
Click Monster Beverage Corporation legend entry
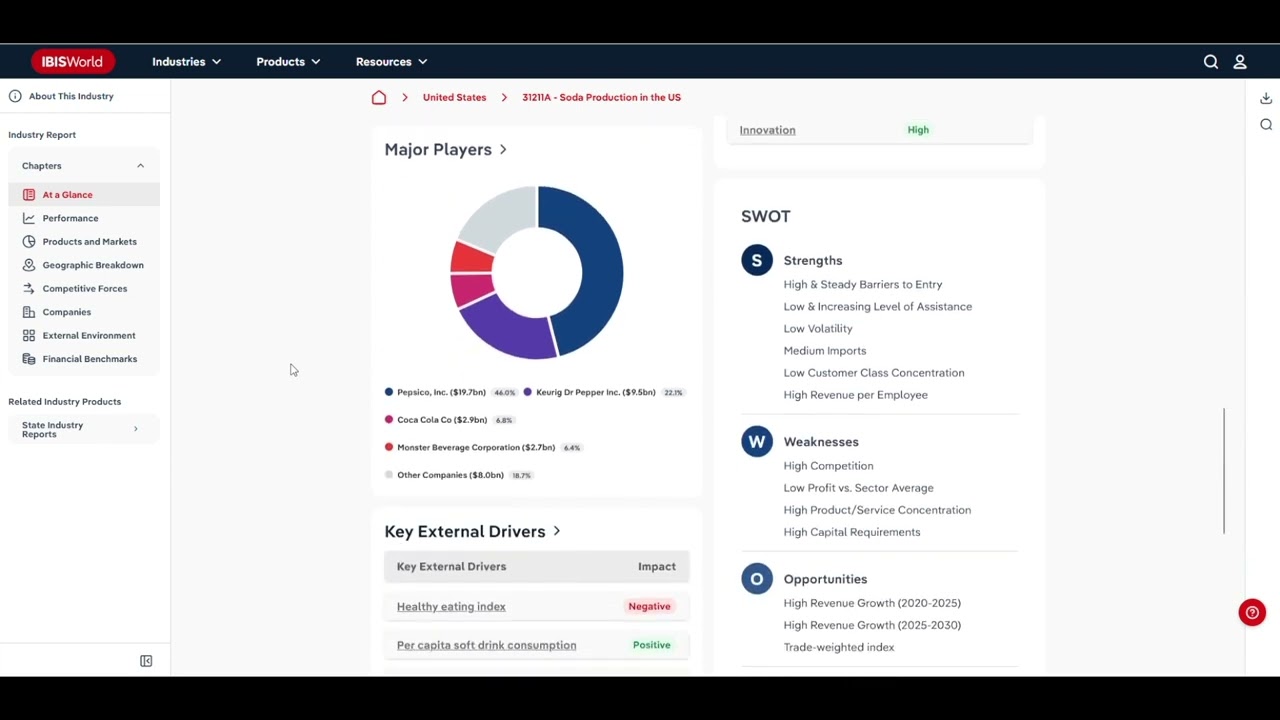click(483, 448)
